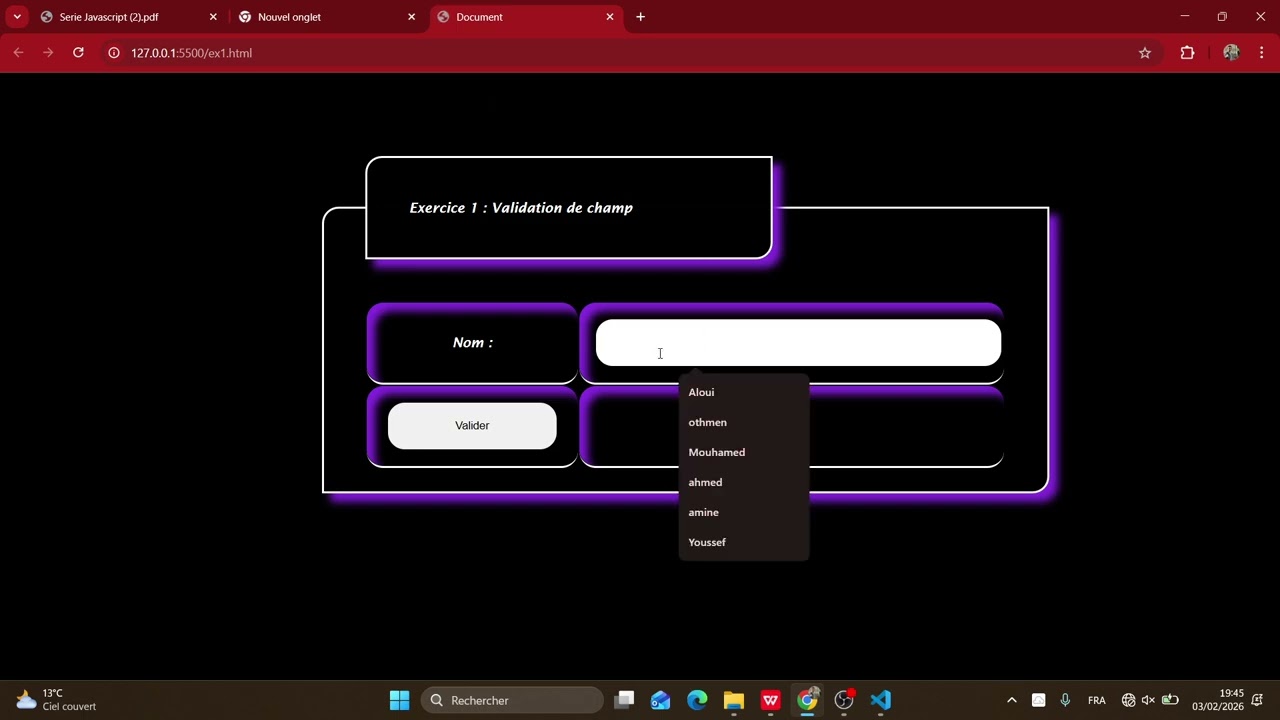Open the notifications bell icon
Viewport: 1280px width, 720px height.
(1258, 700)
